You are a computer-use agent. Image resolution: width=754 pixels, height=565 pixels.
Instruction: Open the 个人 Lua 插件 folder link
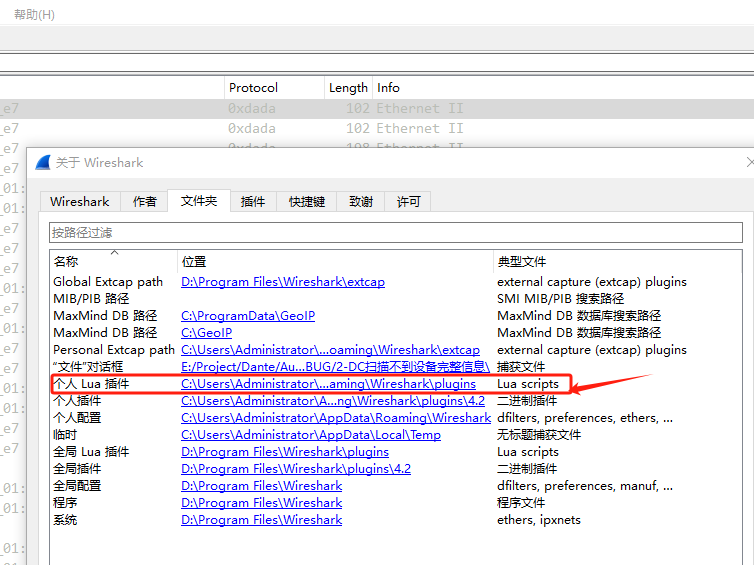coord(328,384)
